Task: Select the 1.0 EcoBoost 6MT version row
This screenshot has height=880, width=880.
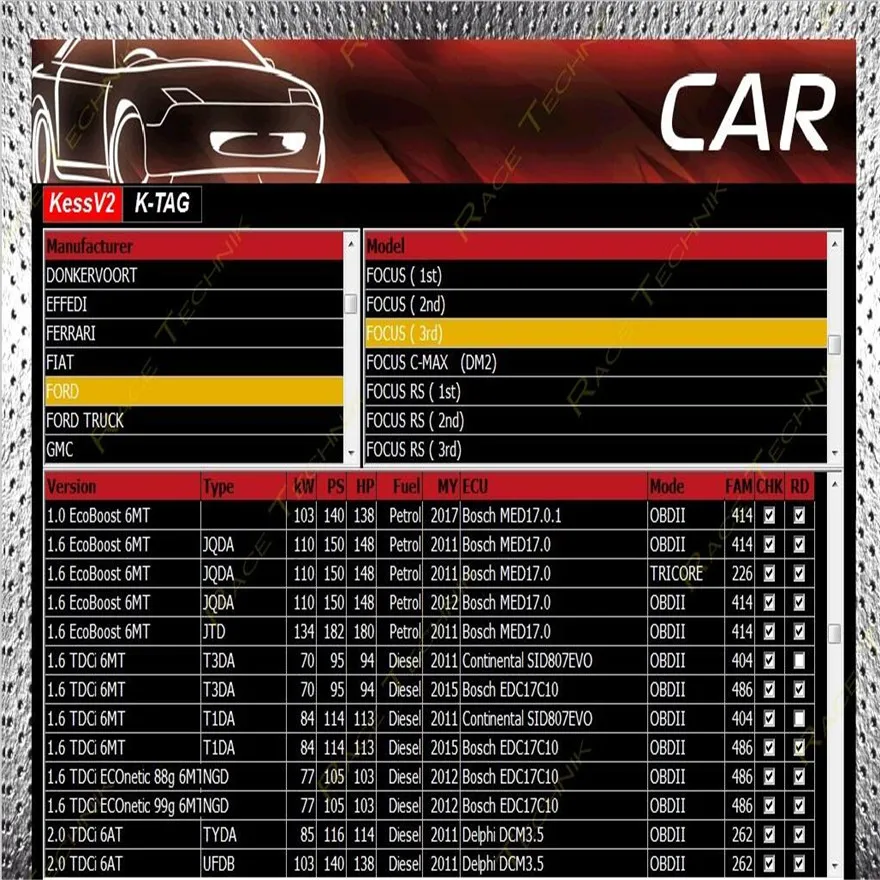Action: [122, 515]
